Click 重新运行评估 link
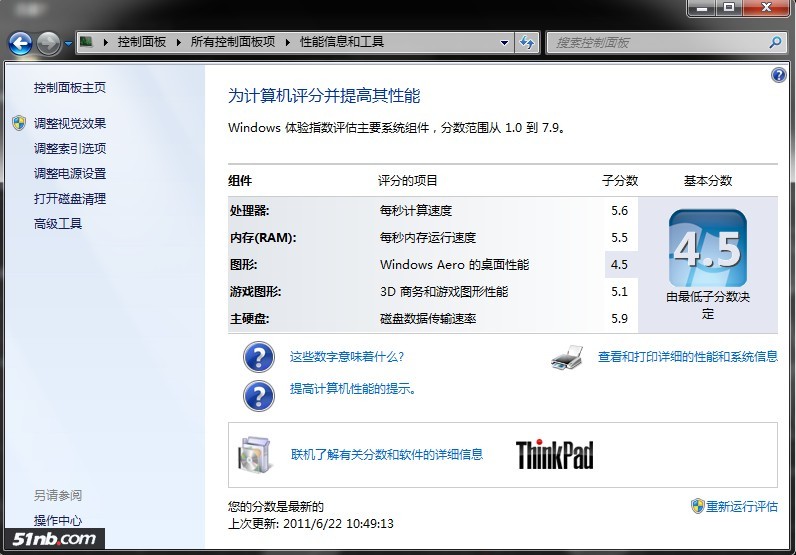796x555 pixels. (x=742, y=506)
